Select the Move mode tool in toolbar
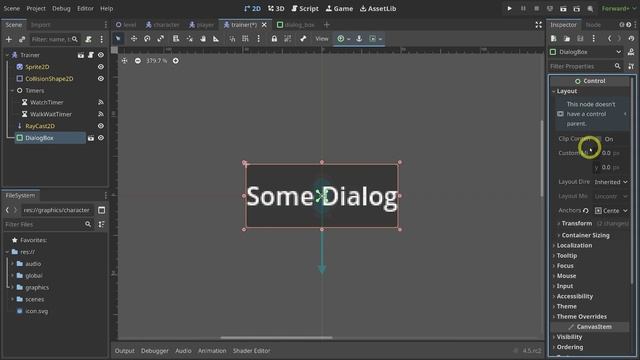 click(x=133, y=39)
